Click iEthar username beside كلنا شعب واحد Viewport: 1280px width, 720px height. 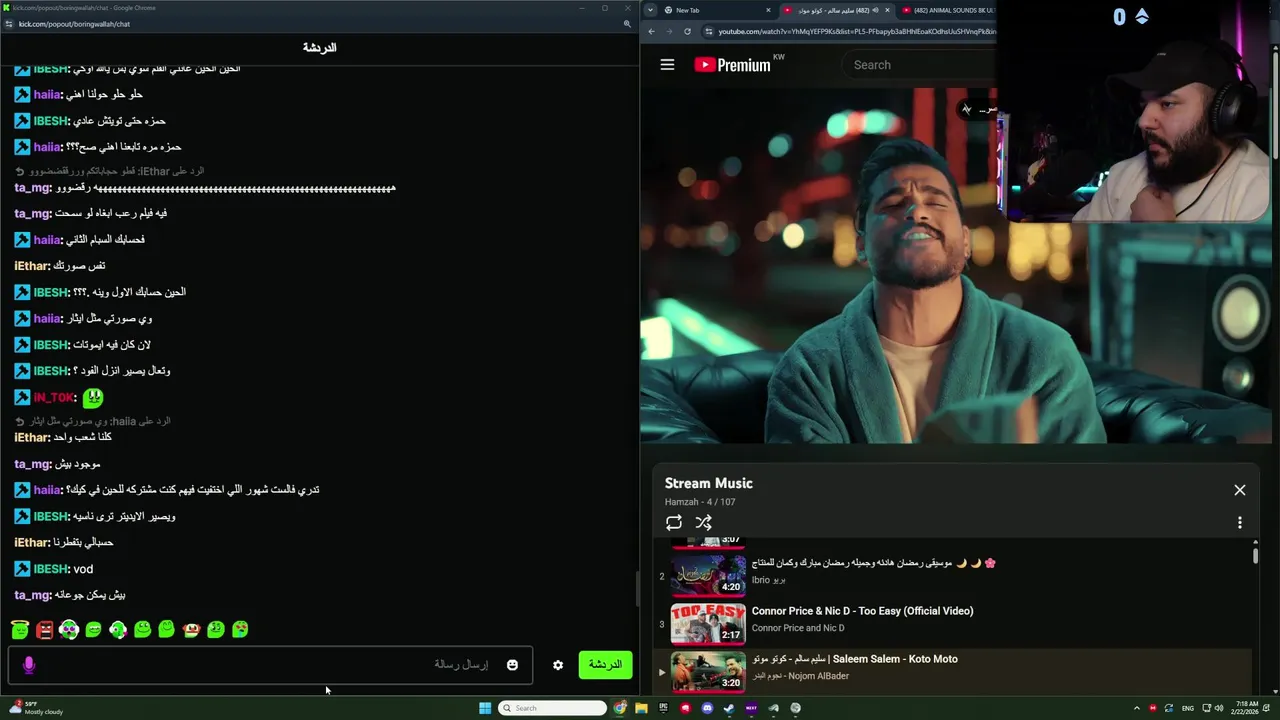pyautogui.click(x=32, y=438)
